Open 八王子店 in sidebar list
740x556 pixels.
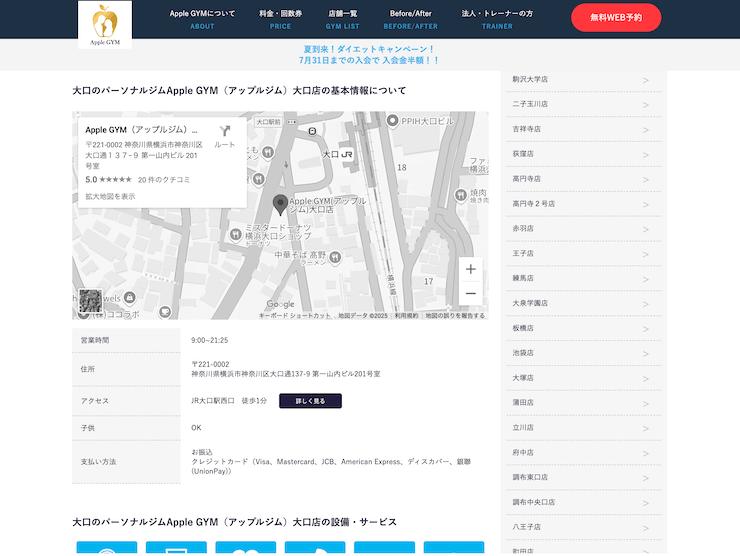[584, 527]
